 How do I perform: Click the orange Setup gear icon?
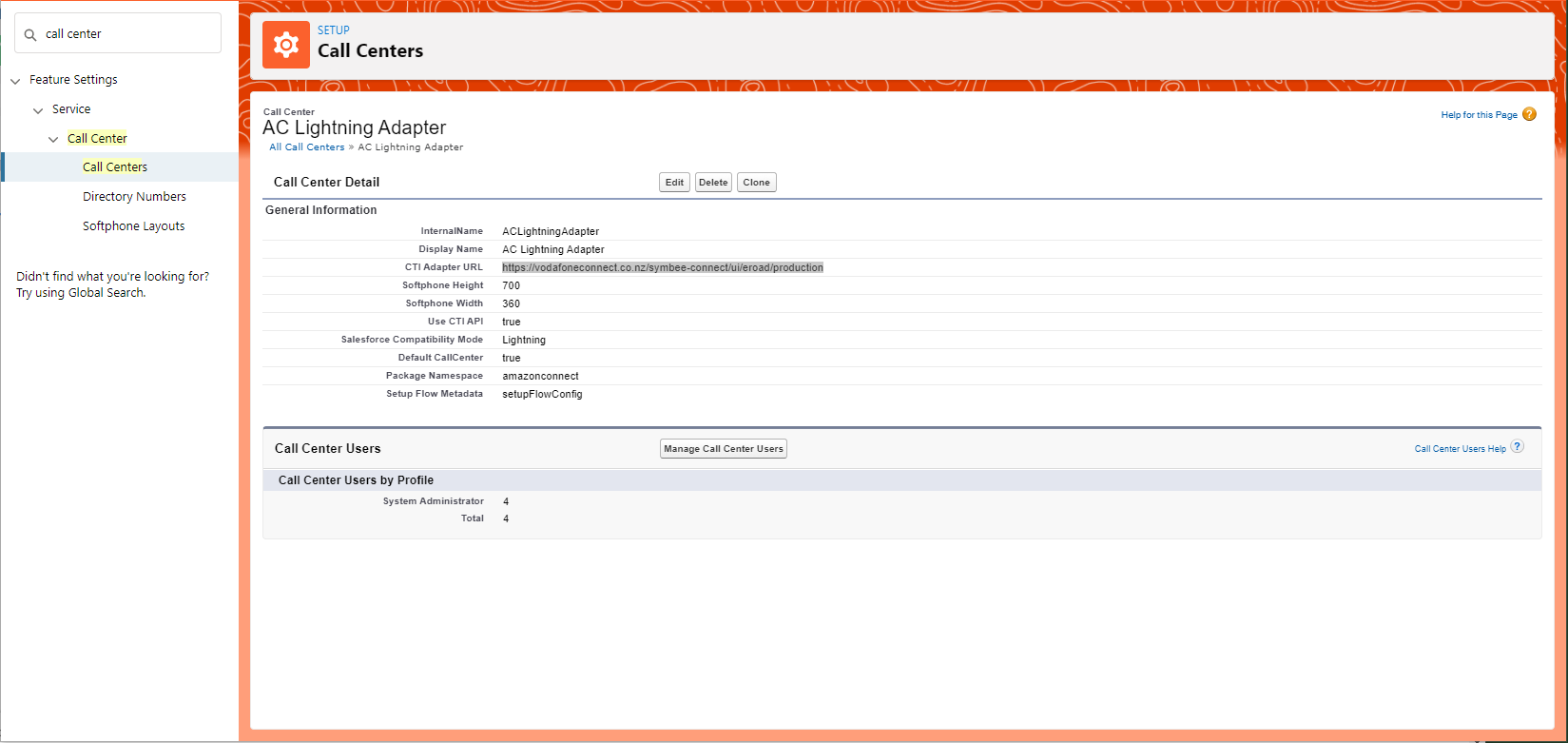(x=286, y=45)
